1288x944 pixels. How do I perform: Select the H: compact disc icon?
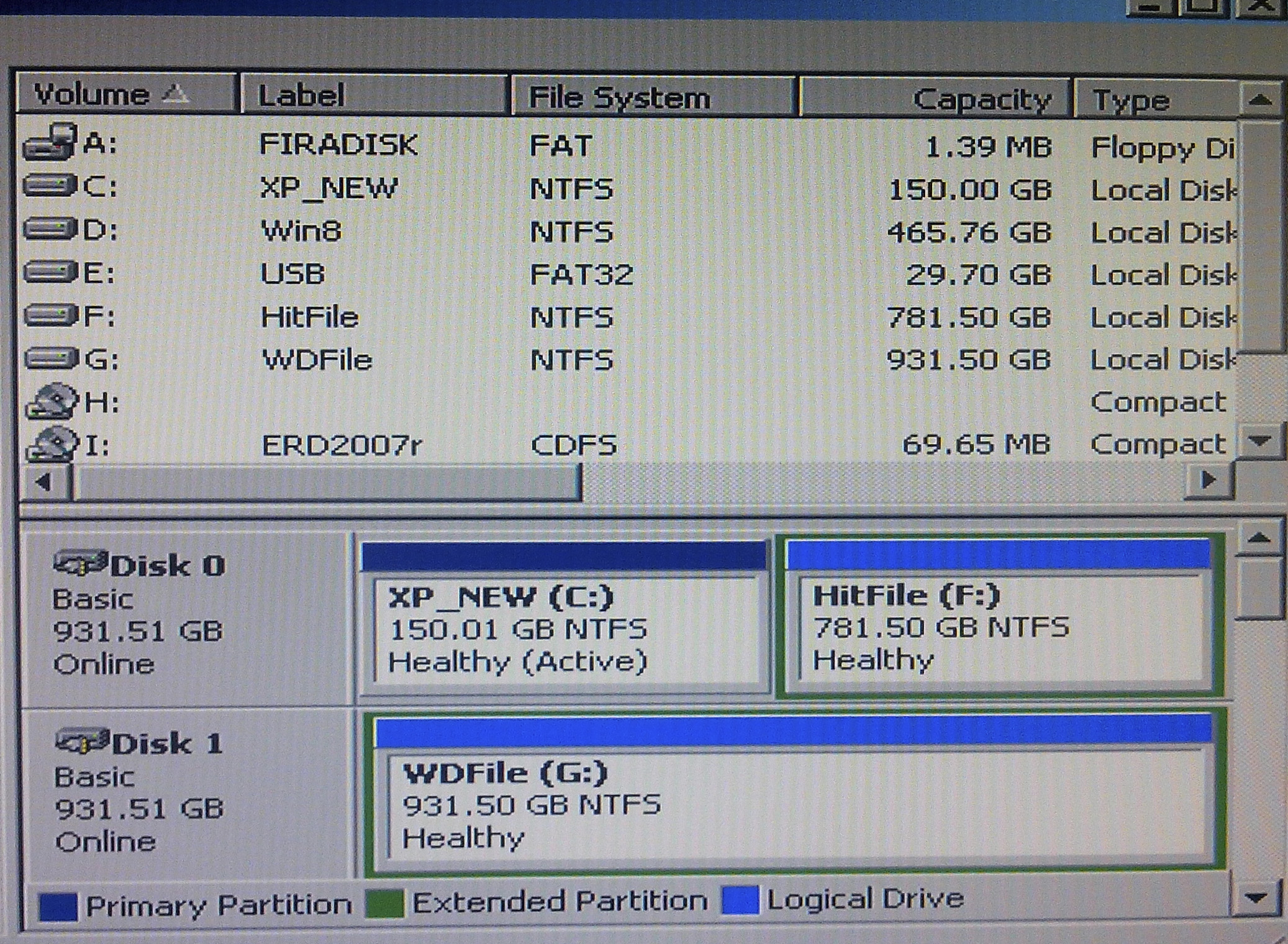click(52, 401)
